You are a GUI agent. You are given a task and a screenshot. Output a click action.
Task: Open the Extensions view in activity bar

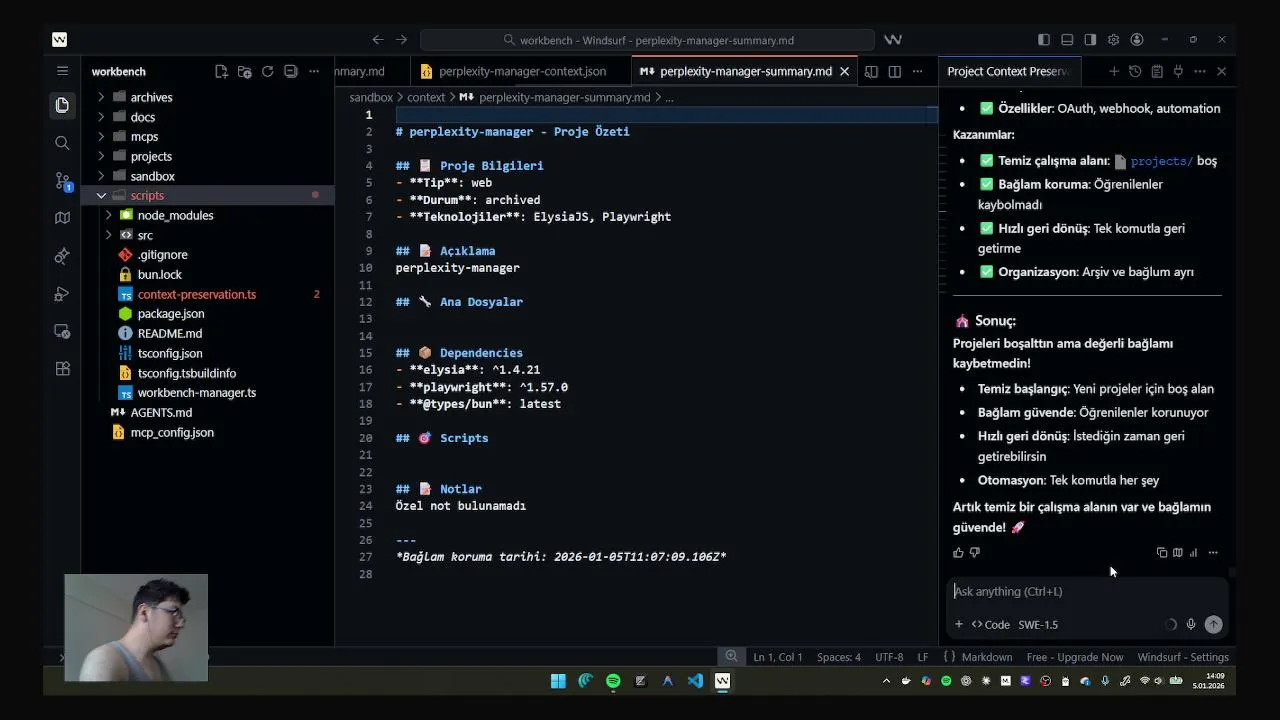(x=62, y=369)
